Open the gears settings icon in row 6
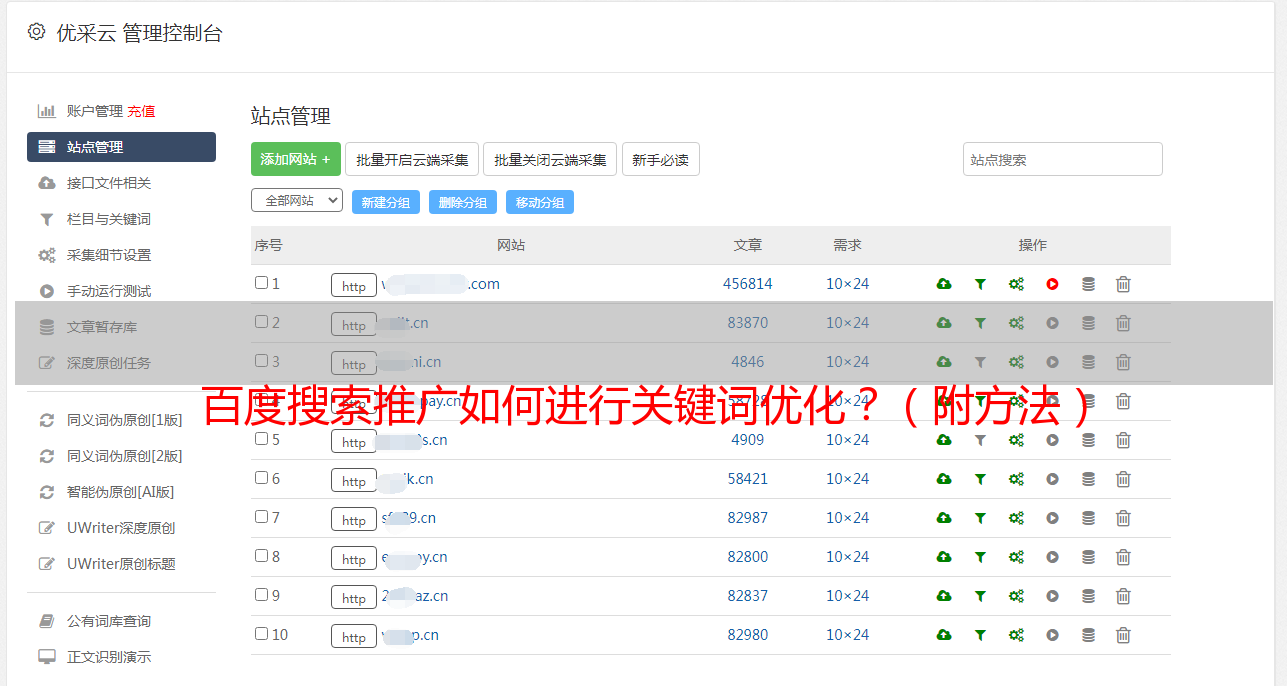 [1016, 479]
